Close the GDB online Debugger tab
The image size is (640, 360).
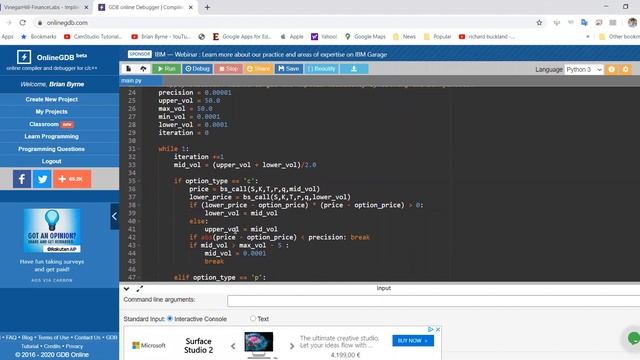tap(191, 7)
